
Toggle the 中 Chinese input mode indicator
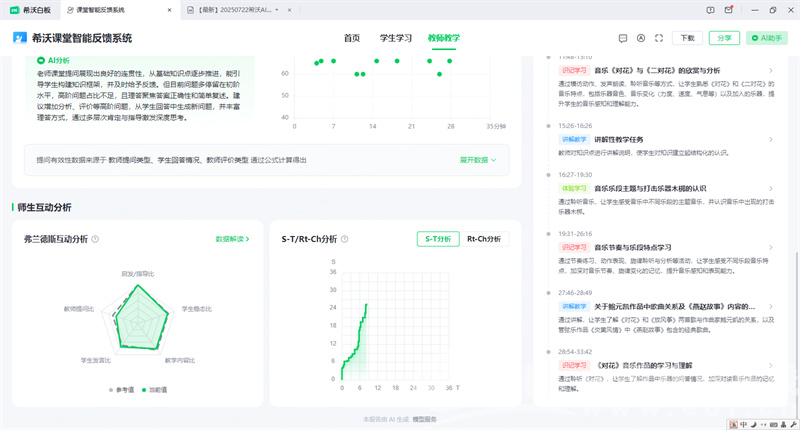click(x=744, y=424)
